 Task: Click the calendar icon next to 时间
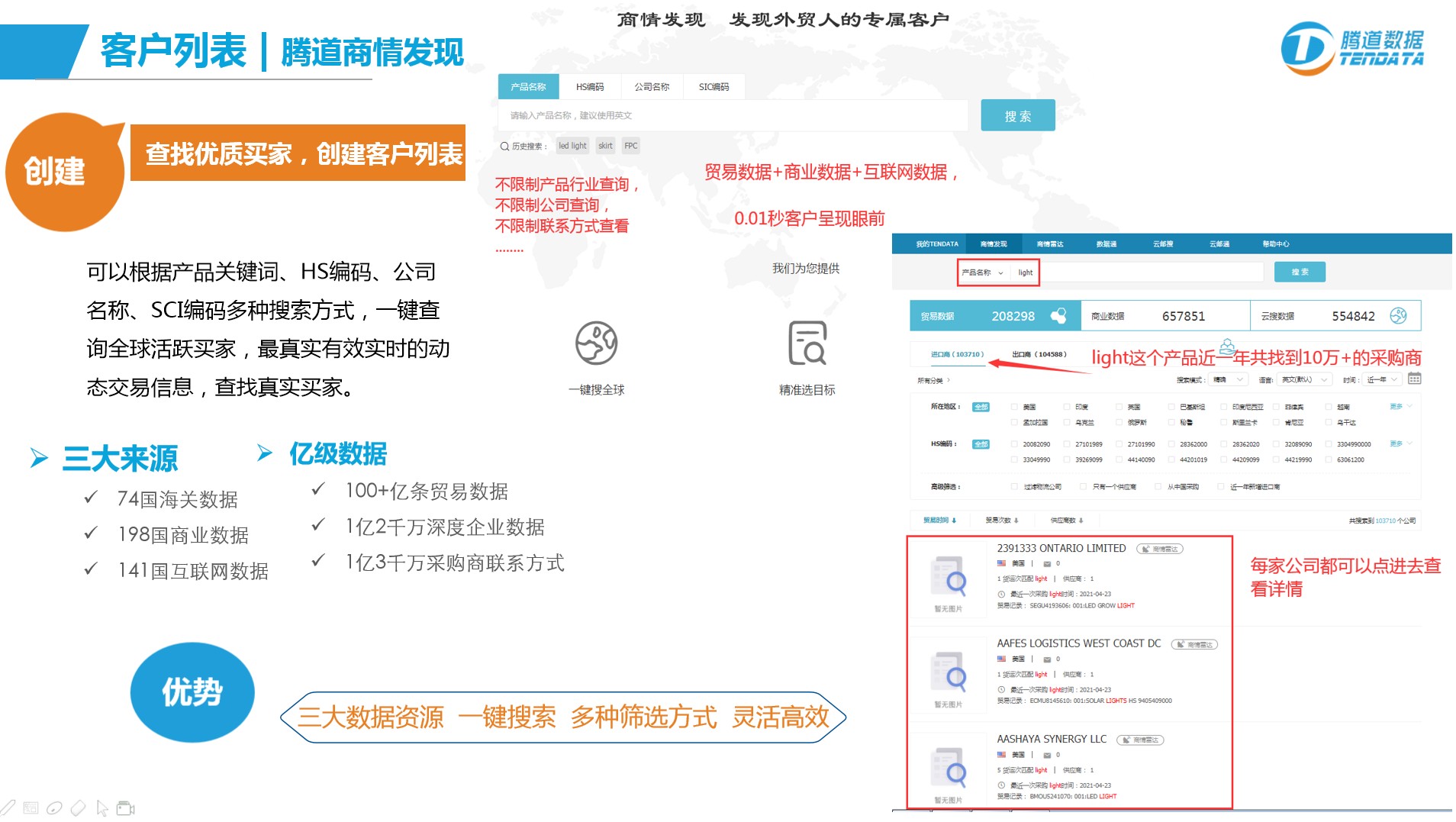1414,379
